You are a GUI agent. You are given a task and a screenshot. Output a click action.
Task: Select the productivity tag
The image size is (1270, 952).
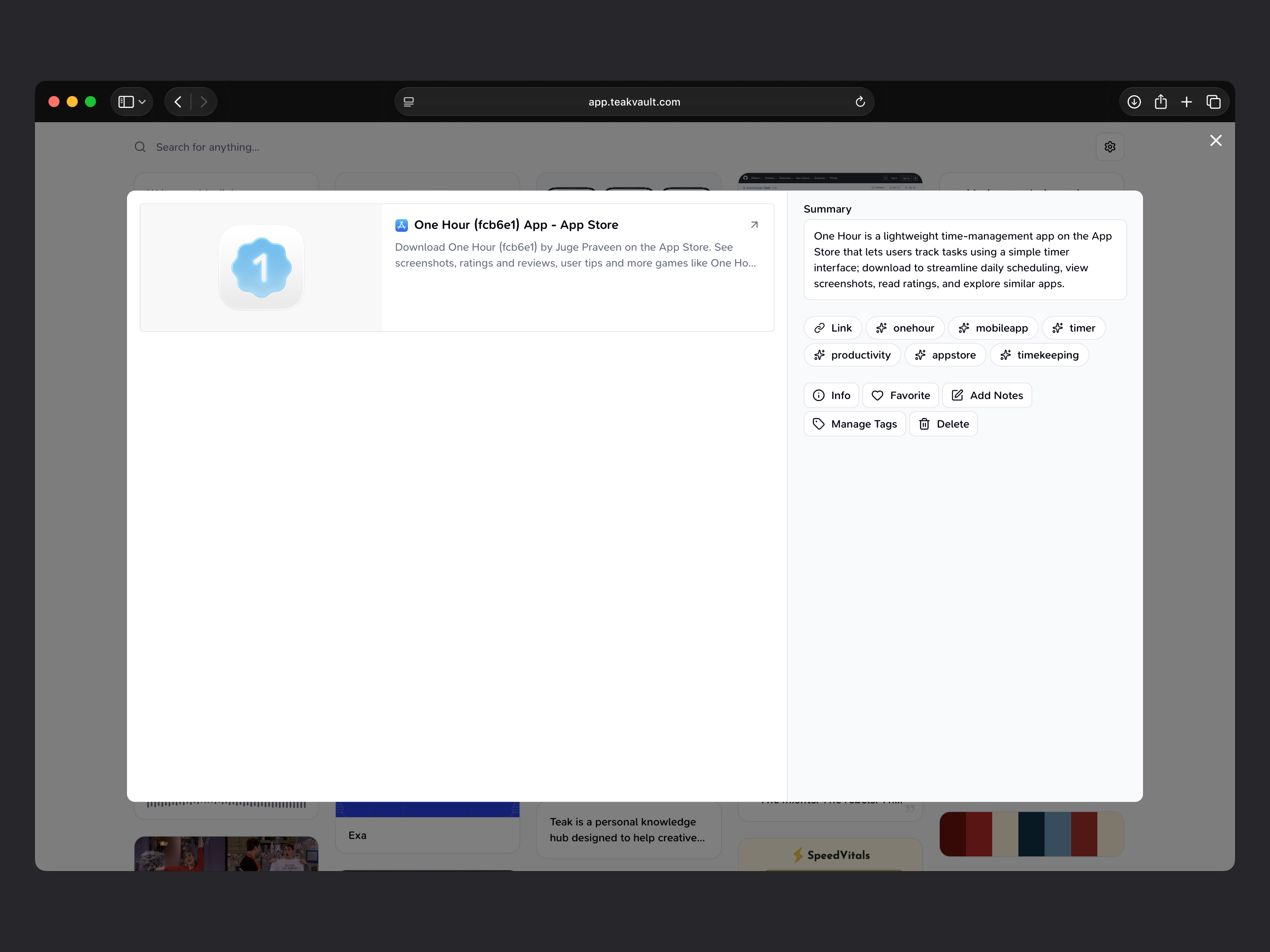pyautogui.click(x=852, y=355)
